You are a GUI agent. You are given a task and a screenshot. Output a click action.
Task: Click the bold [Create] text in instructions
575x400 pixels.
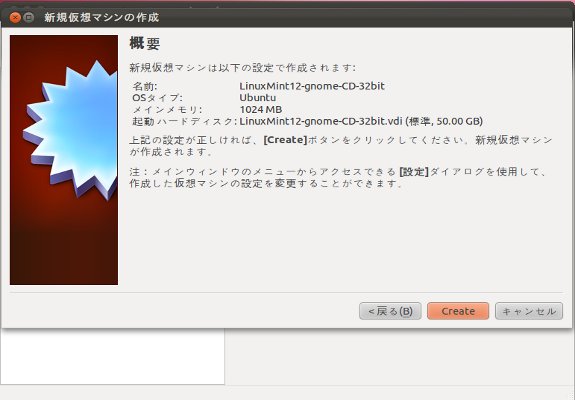coord(285,140)
